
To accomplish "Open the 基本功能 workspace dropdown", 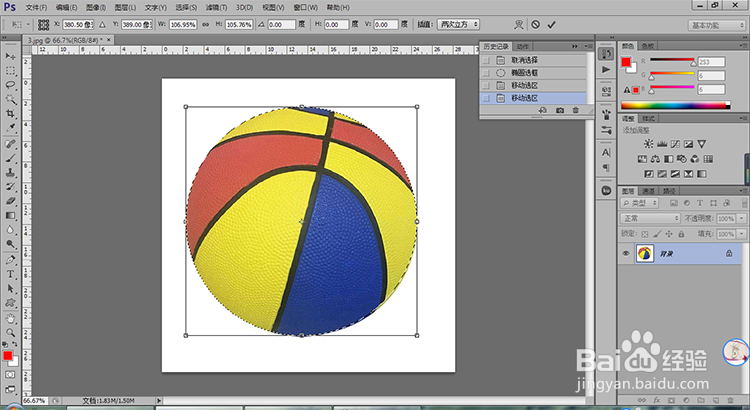I will tap(717, 25).
